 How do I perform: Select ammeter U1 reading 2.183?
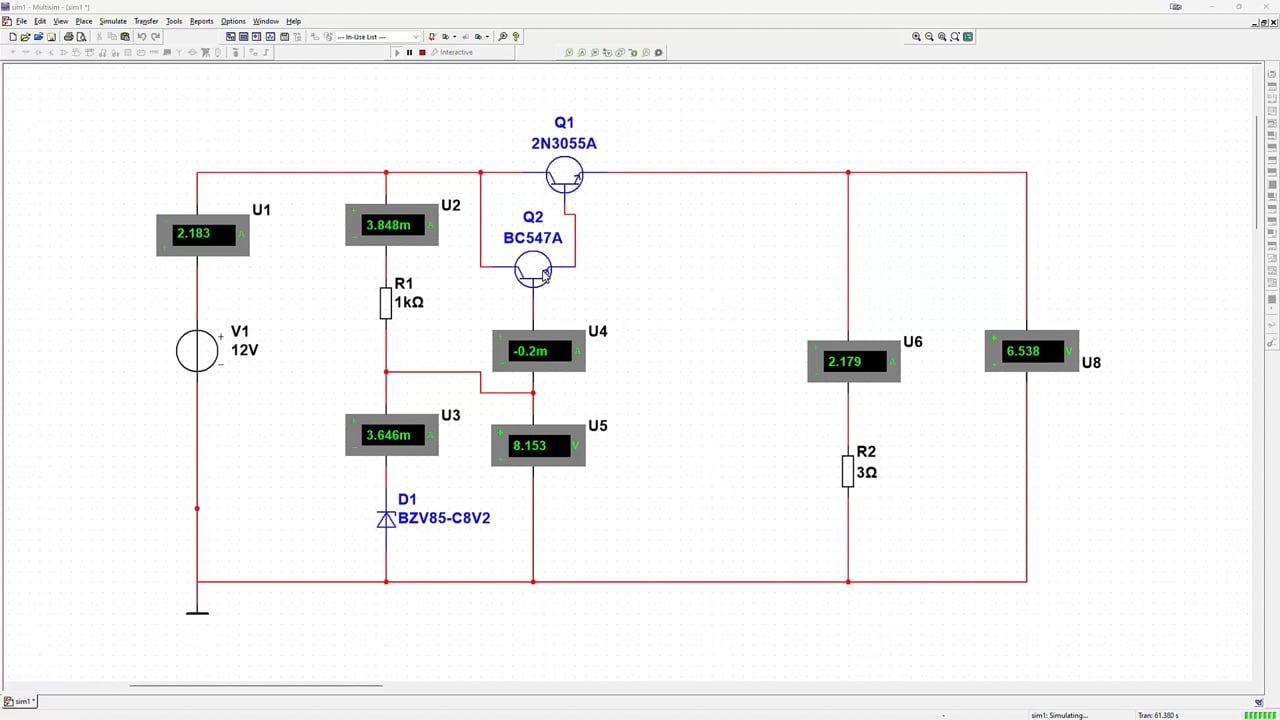click(203, 235)
